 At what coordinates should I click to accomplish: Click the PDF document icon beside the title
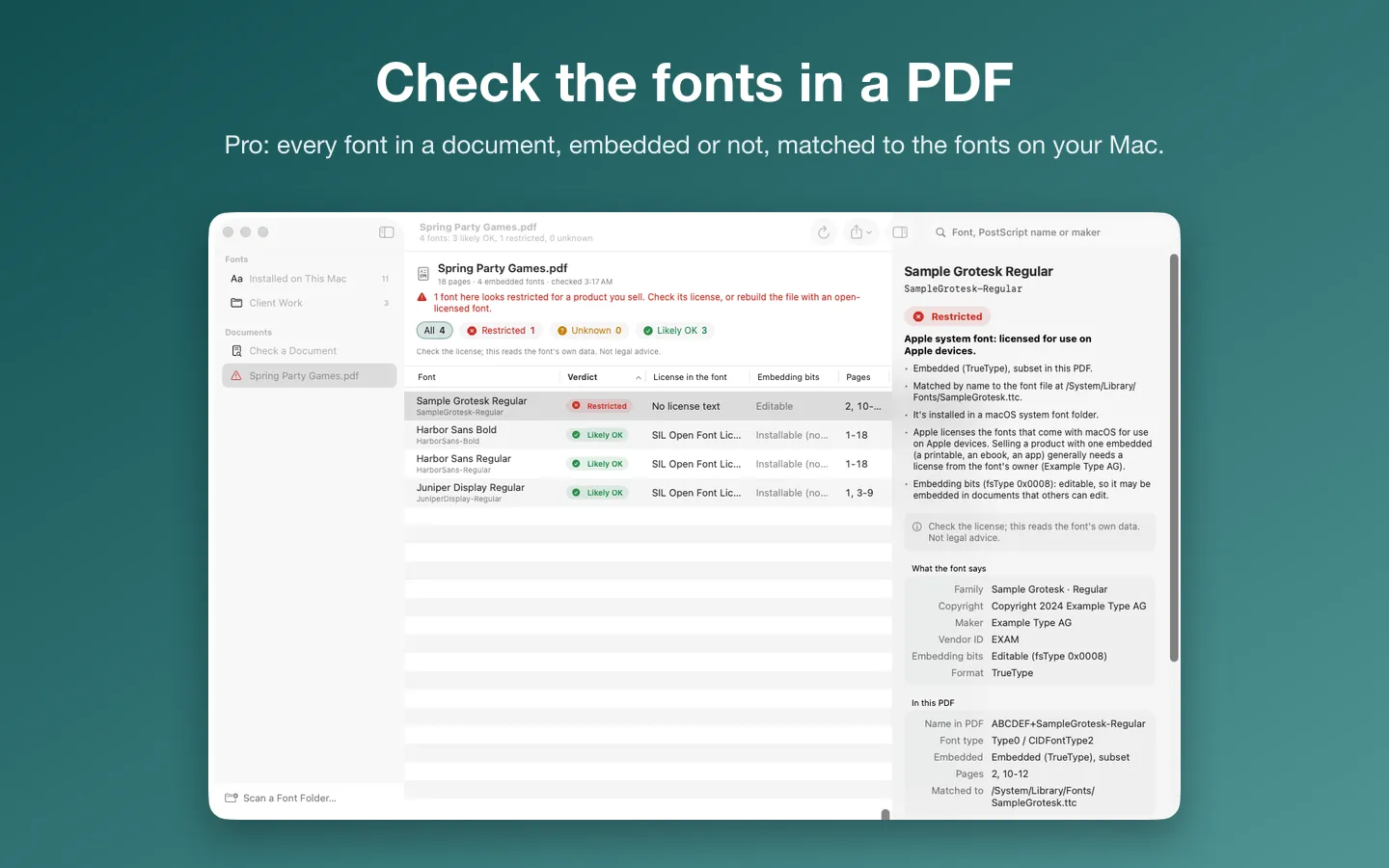point(422,274)
